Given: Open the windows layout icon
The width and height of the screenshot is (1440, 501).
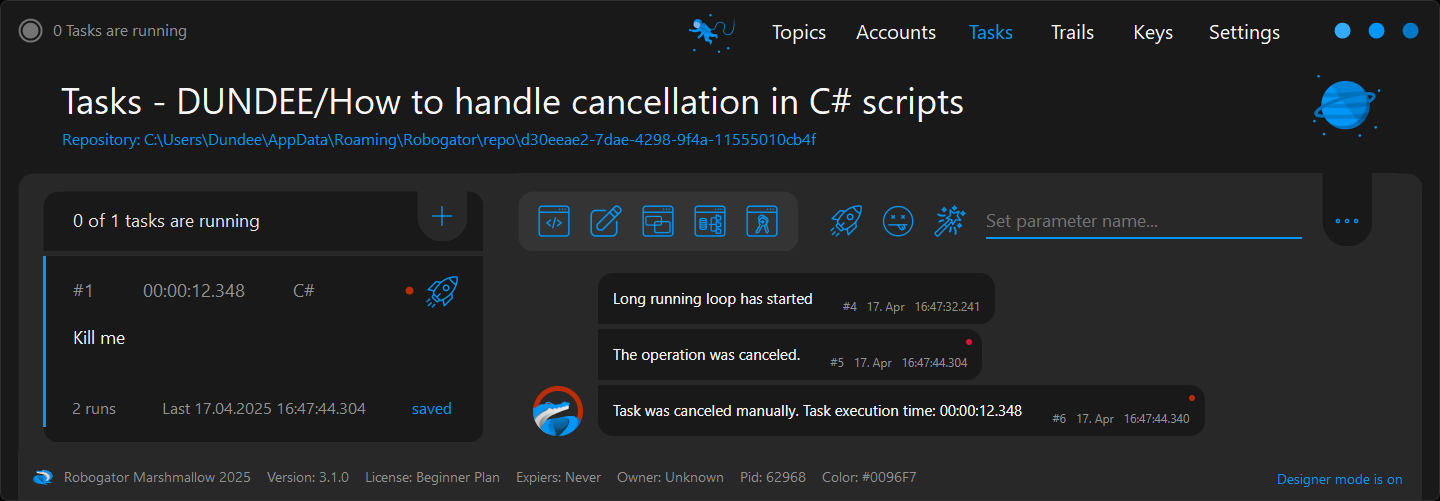Looking at the screenshot, I should coord(658,221).
